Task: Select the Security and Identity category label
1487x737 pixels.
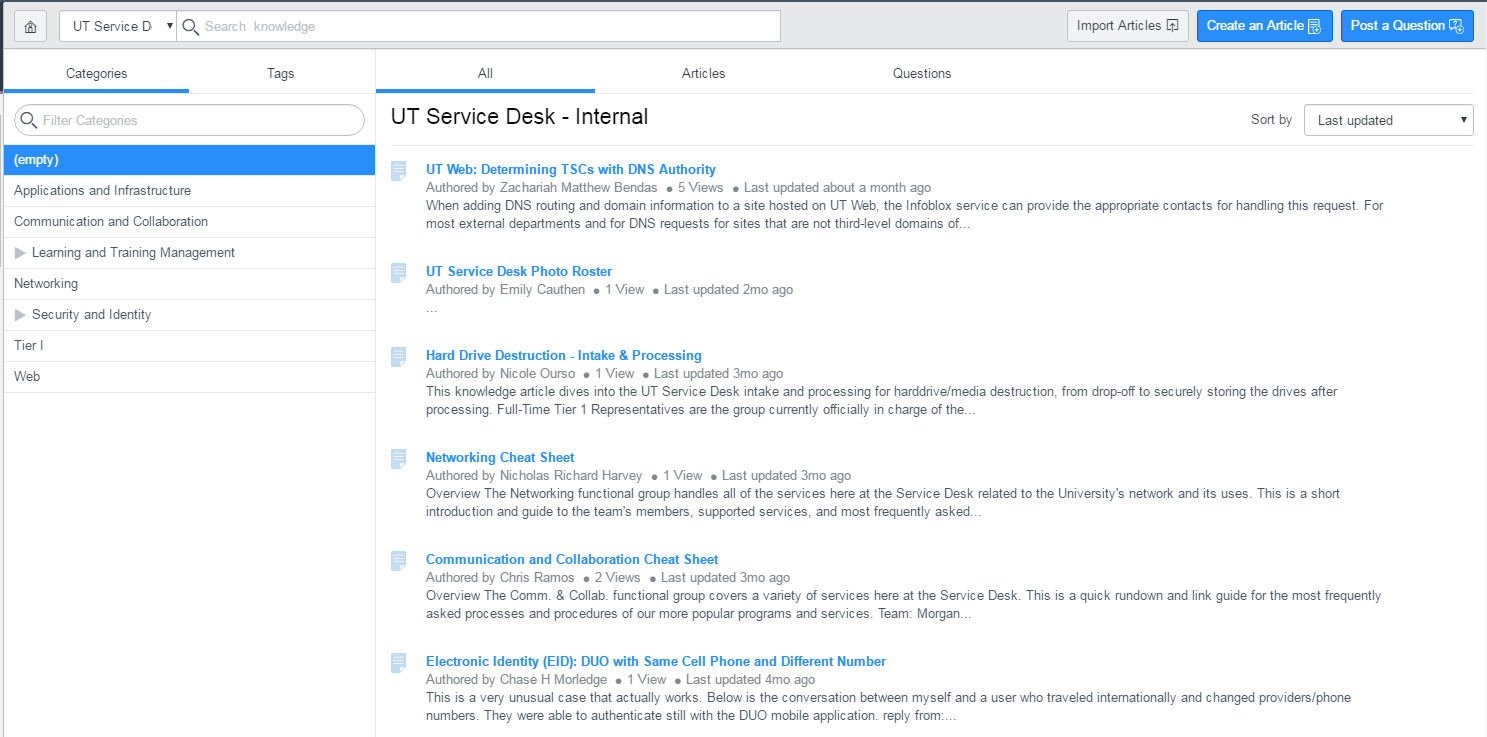Action: point(91,315)
